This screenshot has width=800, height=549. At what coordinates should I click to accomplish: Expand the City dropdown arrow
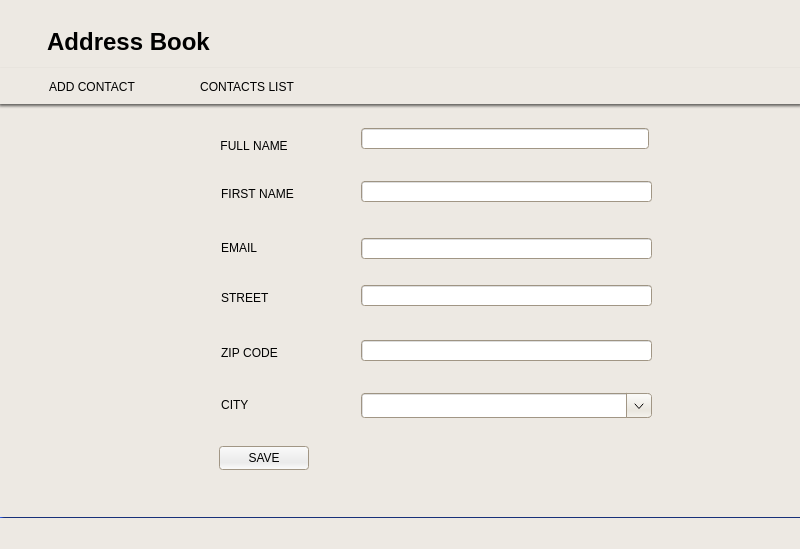coord(639,406)
